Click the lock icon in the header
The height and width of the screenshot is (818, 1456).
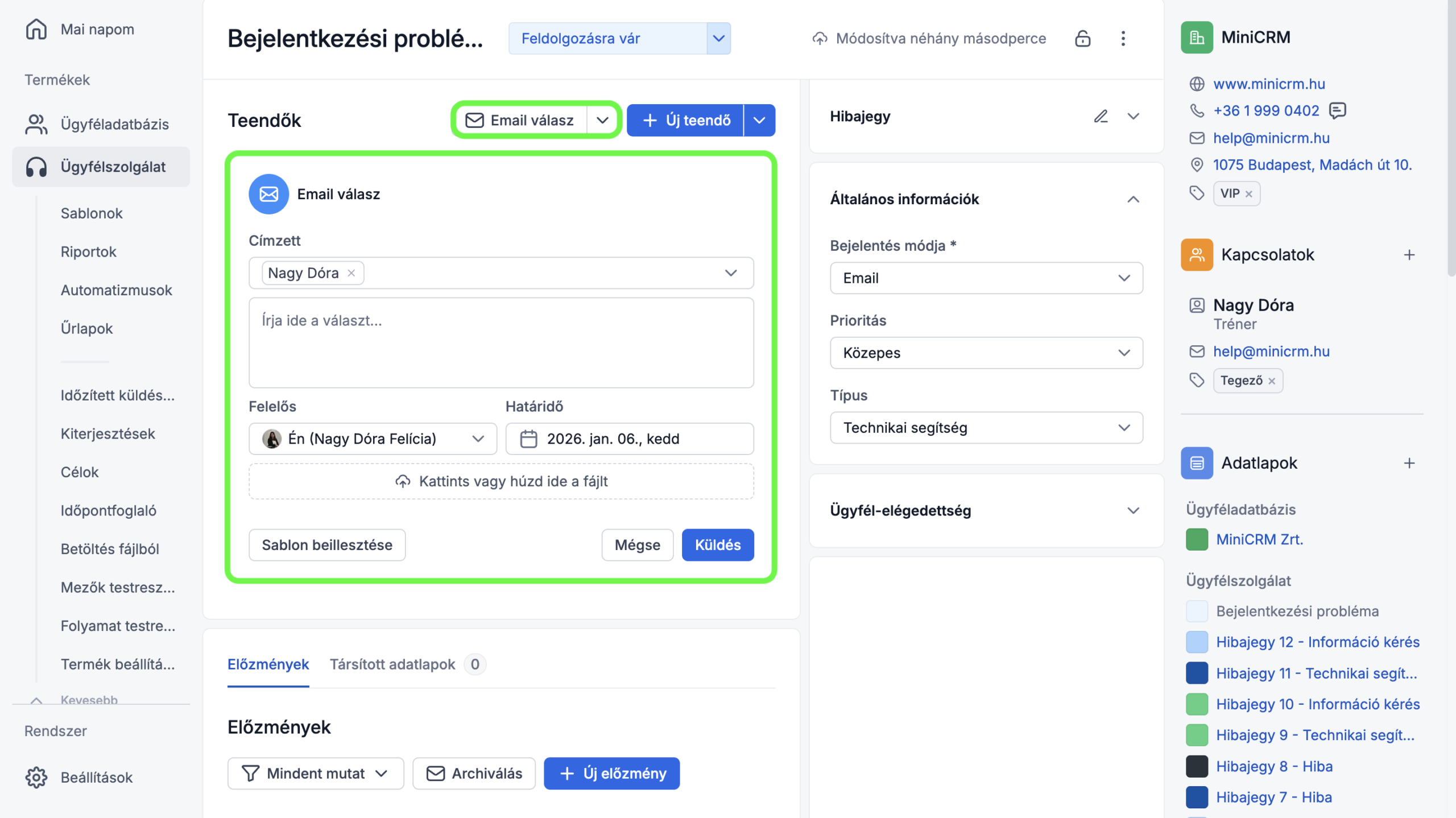(1082, 38)
